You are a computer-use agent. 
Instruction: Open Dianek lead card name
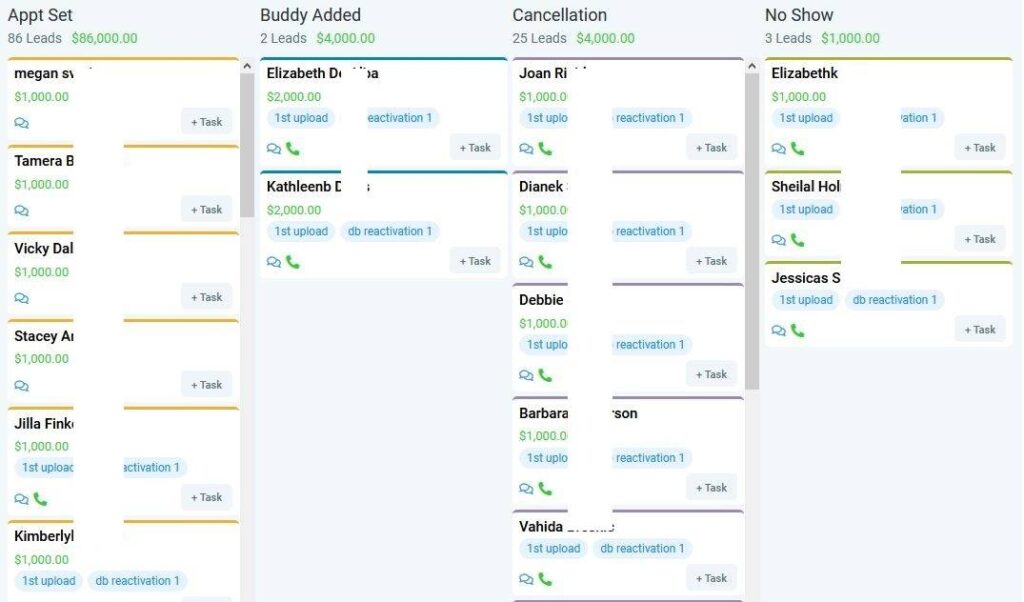point(541,187)
